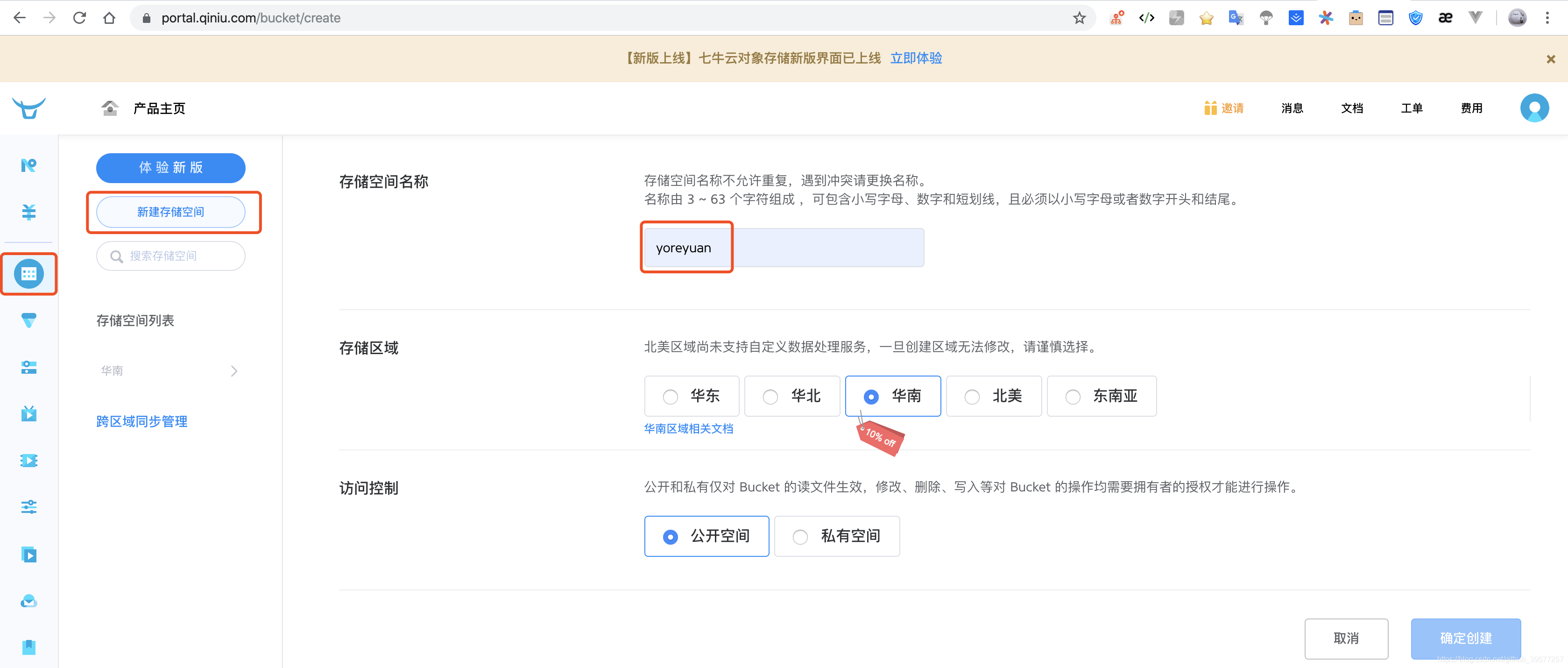The image size is (1568, 668).
Task: Open the 邀请 invite item
Action: [x=1223, y=108]
